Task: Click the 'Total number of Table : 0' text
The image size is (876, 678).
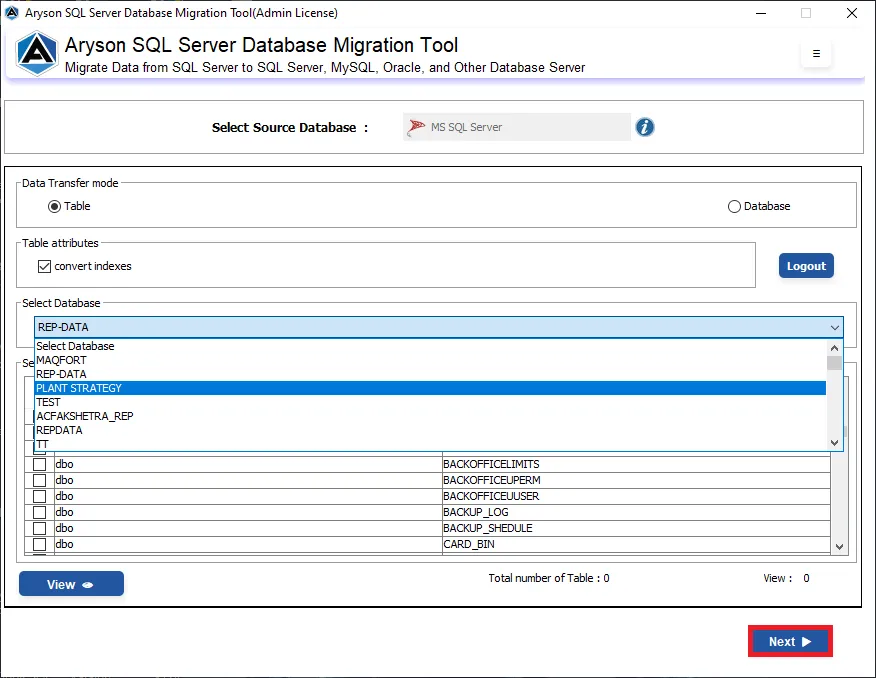Action: pos(549,578)
